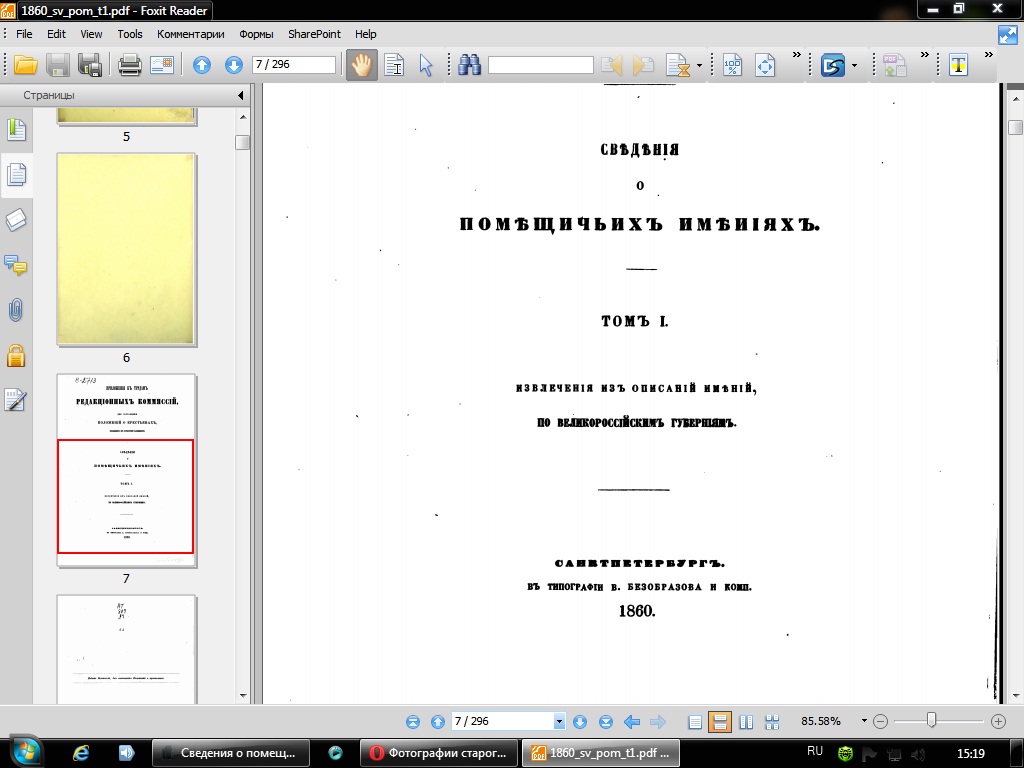This screenshot has width=1024, height=768.
Task: Open the Security lock panel
Action: tap(16, 355)
